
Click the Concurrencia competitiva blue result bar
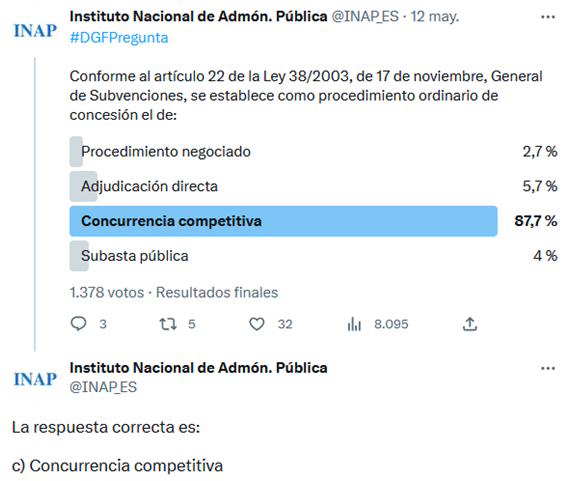(x=284, y=221)
